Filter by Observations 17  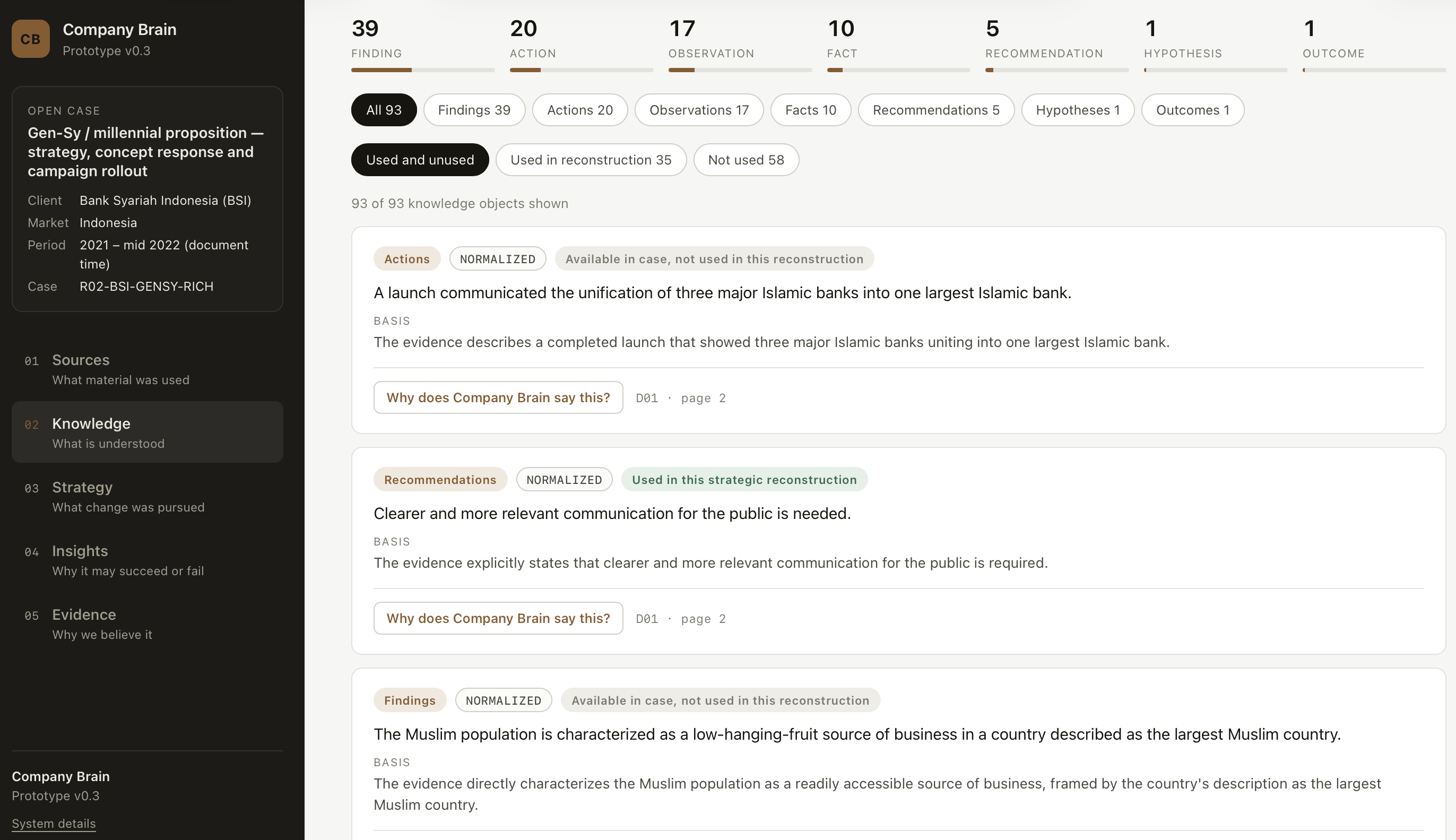[x=699, y=110]
